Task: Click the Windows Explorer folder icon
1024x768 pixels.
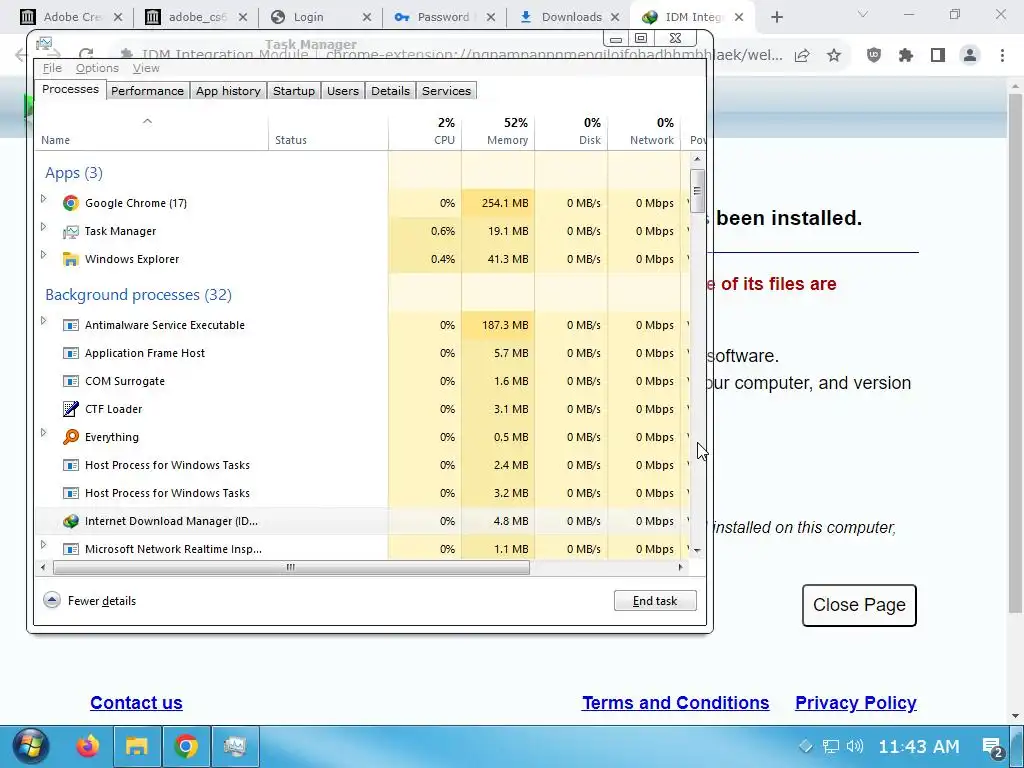Action: [71, 259]
